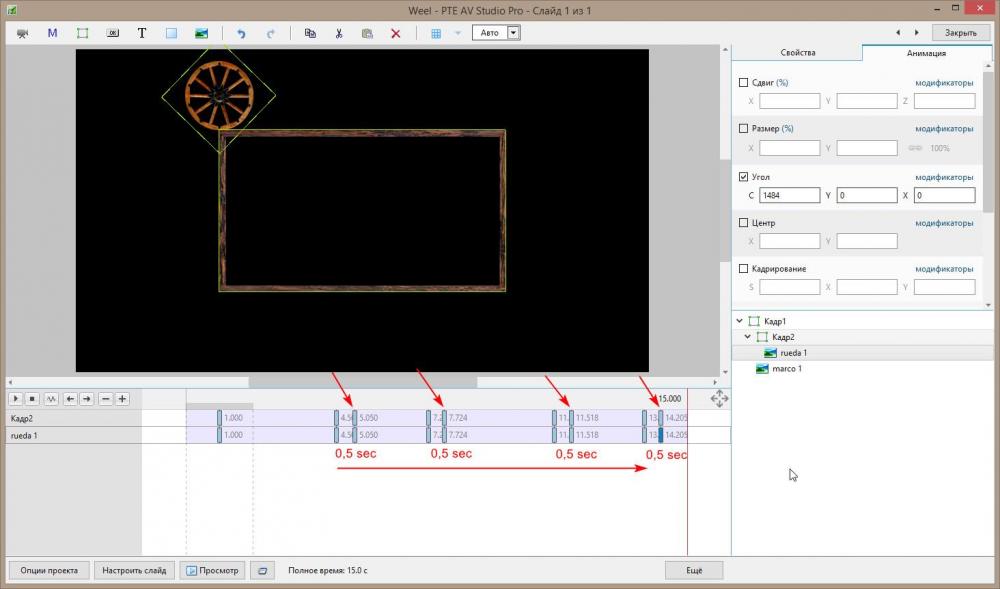Toggle the Размер aspect ratio link icon
Screen dimensions: 1000x589
pyautogui.click(x=915, y=148)
